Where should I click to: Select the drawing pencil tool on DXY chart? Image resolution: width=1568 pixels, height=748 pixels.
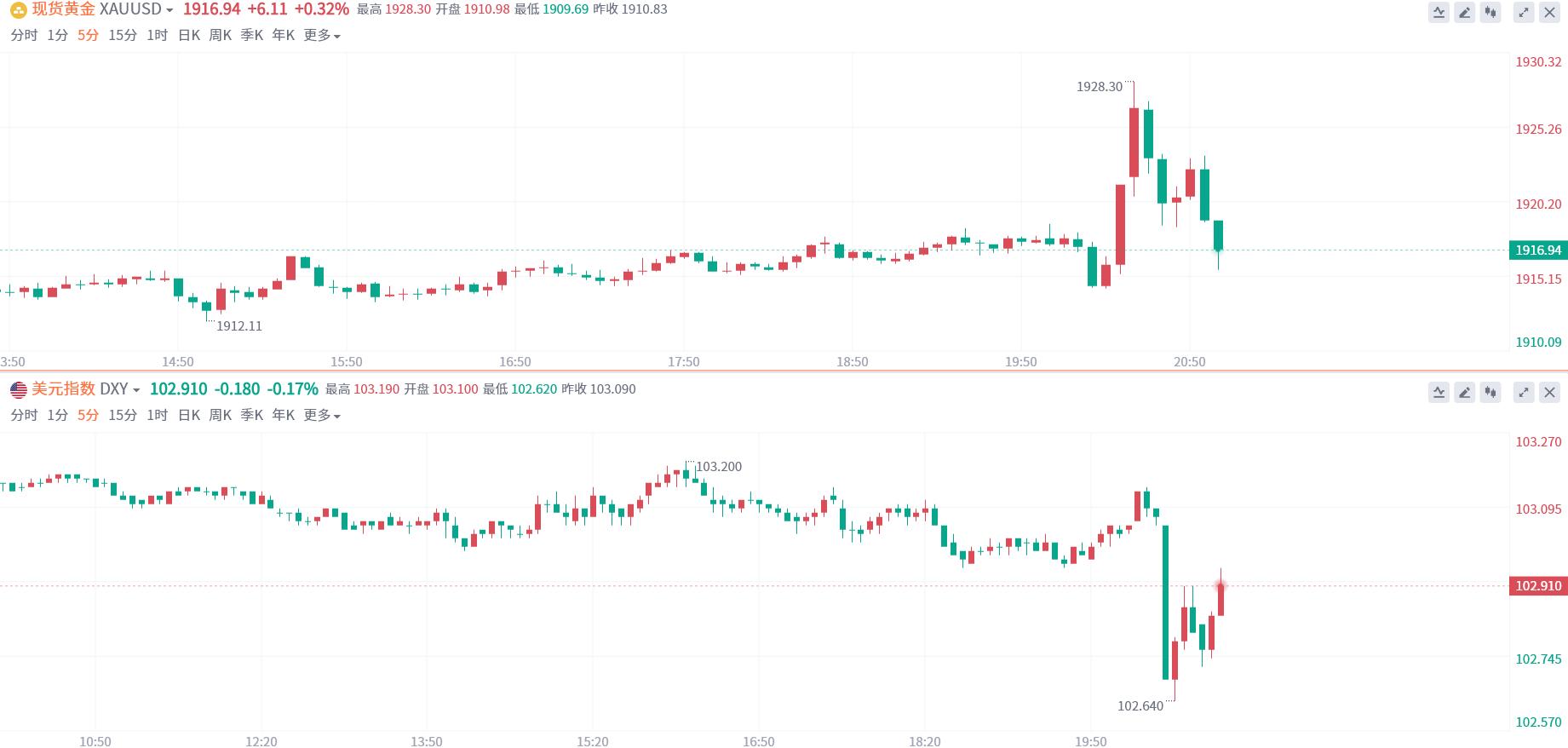point(1465,392)
